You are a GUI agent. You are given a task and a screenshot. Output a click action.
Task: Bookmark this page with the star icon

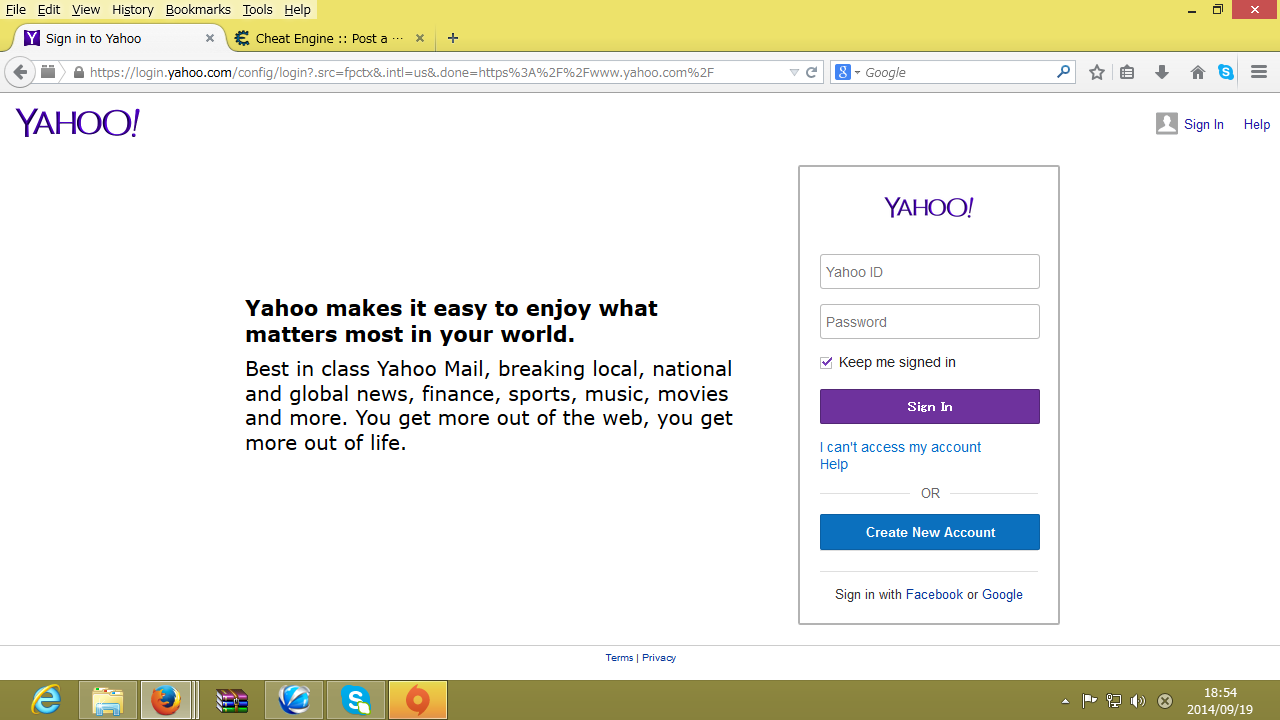point(1097,72)
